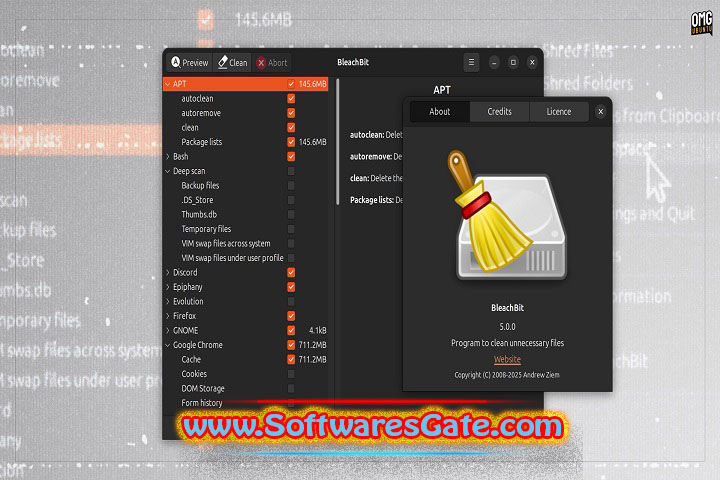Screen dimensions: 720x480
Task: Select the Temporary files row label
Action: click(x=206, y=229)
